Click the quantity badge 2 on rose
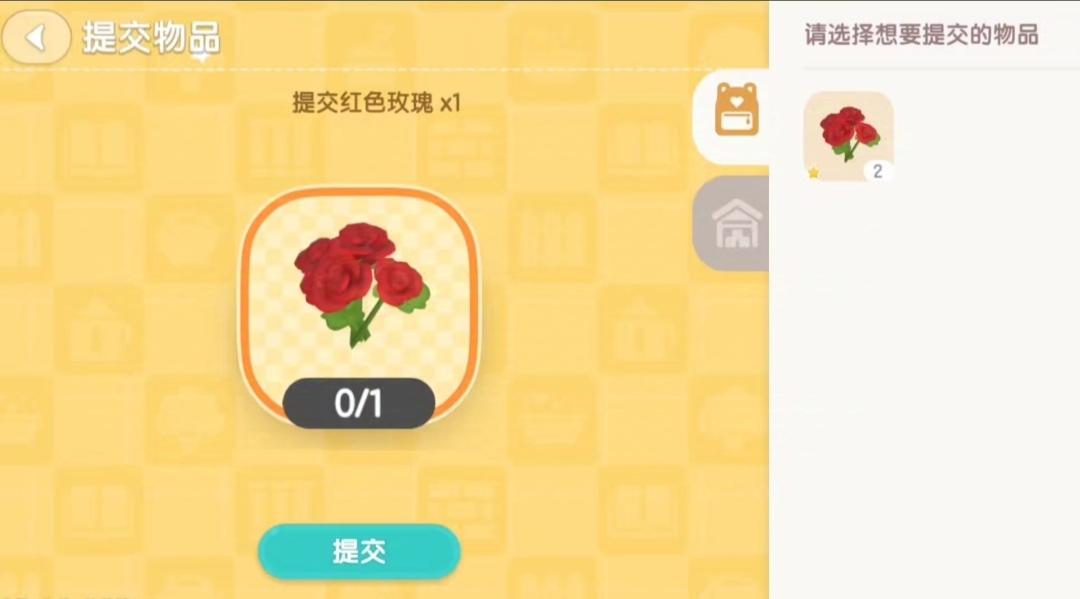Image resolution: width=1080 pixels, height=599 pixels. [x=878, y=171]
